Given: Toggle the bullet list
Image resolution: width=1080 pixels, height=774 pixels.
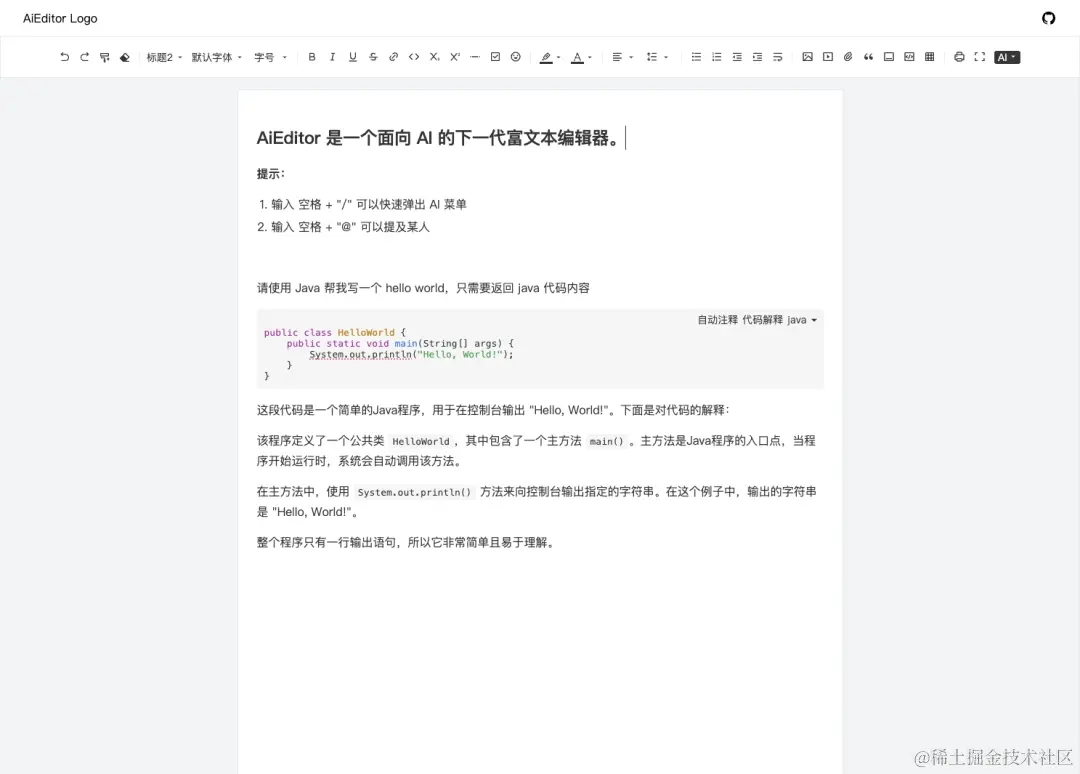Looking at the screenshot, I should 696,57.
